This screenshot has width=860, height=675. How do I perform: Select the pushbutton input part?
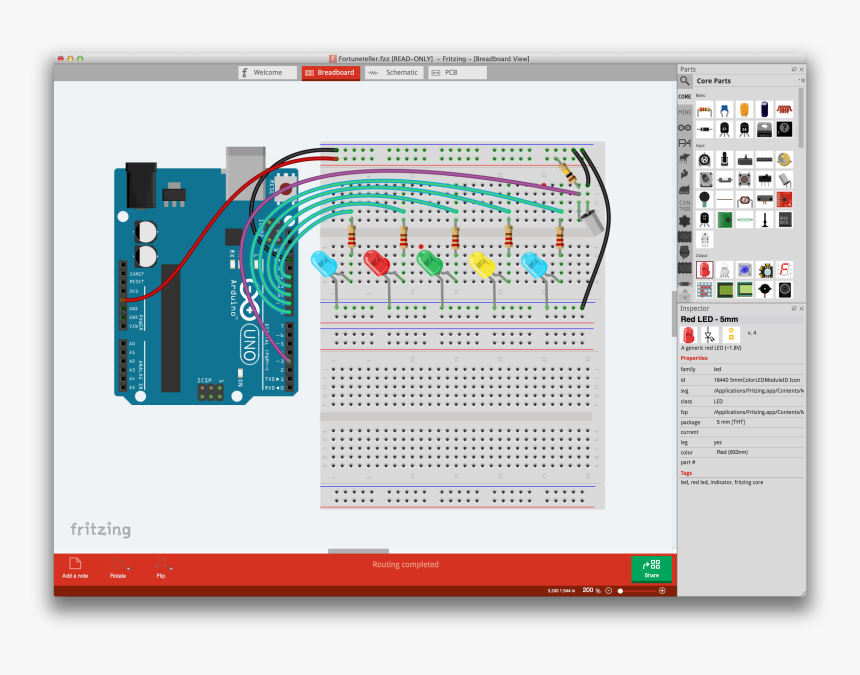[744, 179]
